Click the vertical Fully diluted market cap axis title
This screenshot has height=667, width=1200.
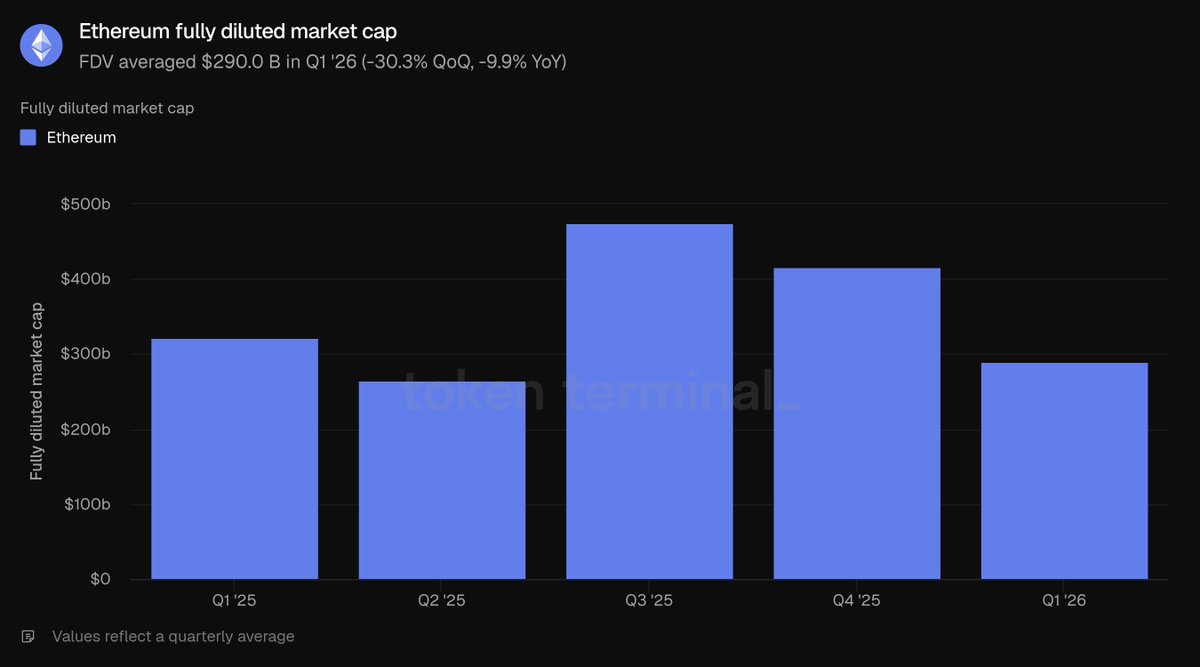[37, 391]
